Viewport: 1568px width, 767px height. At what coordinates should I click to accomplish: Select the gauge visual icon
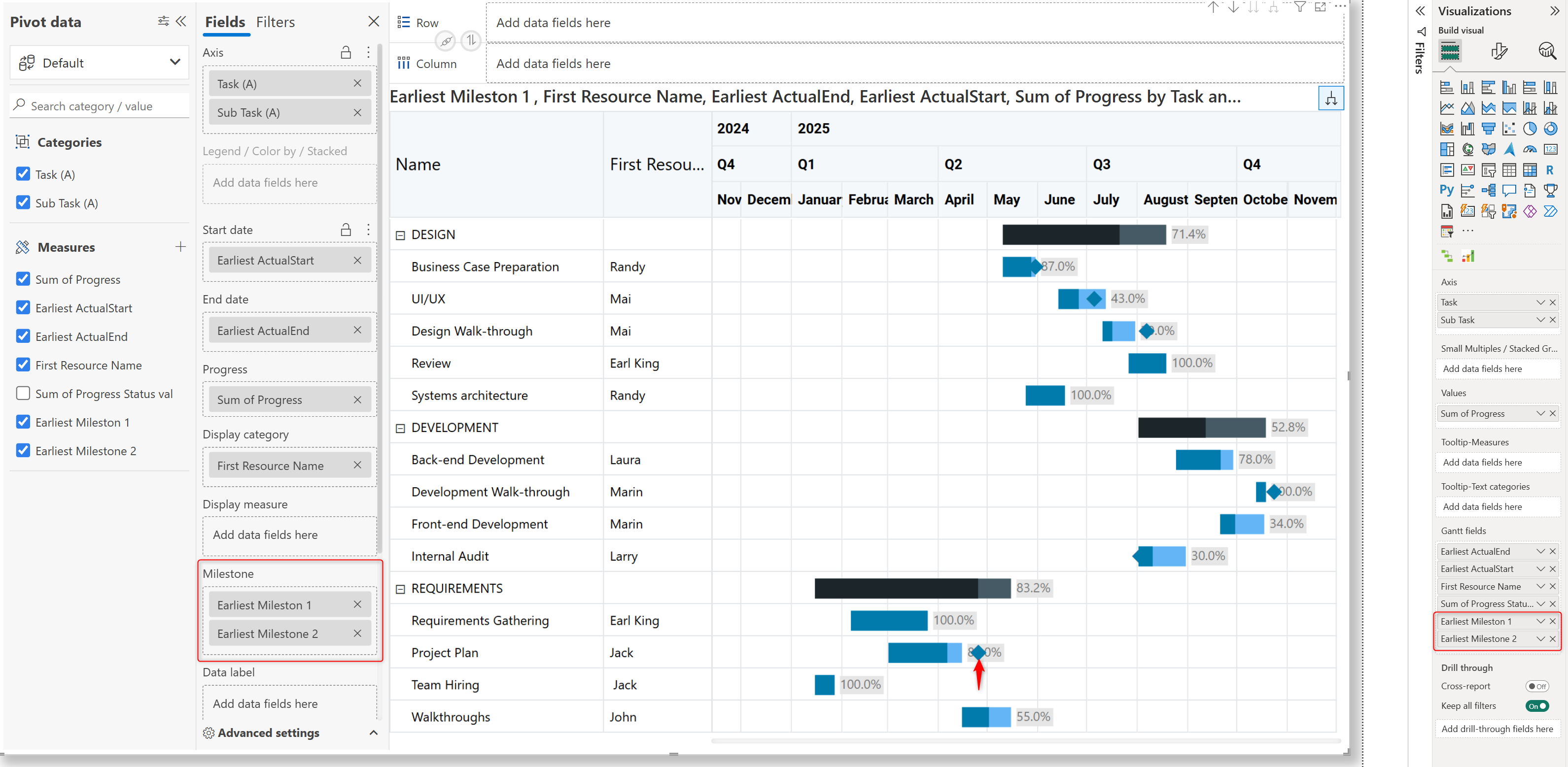click(x=1529, y=149)
